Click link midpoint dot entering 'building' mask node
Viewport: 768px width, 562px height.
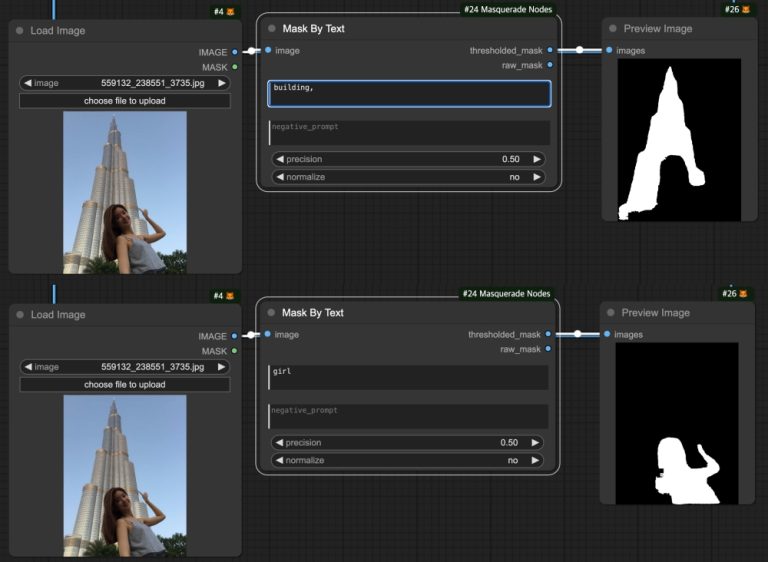[251, 50]
